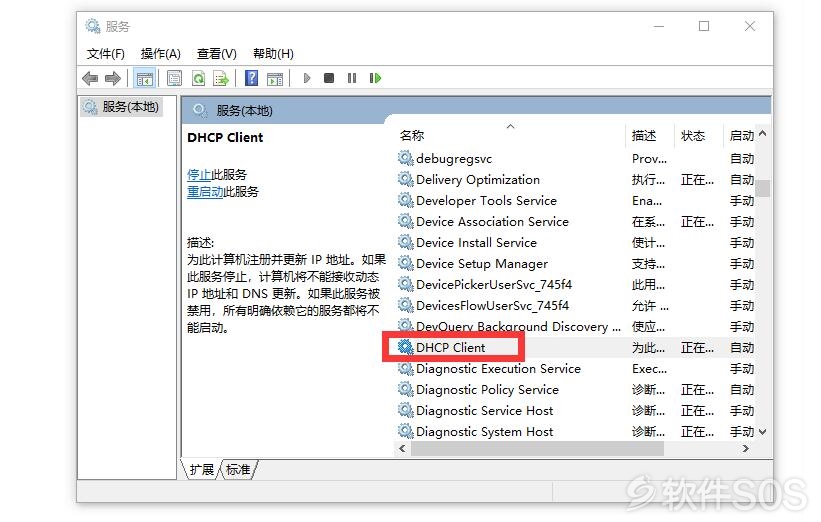
Task: Toggle the action pane toolbar icon
Action: (275, 79)
